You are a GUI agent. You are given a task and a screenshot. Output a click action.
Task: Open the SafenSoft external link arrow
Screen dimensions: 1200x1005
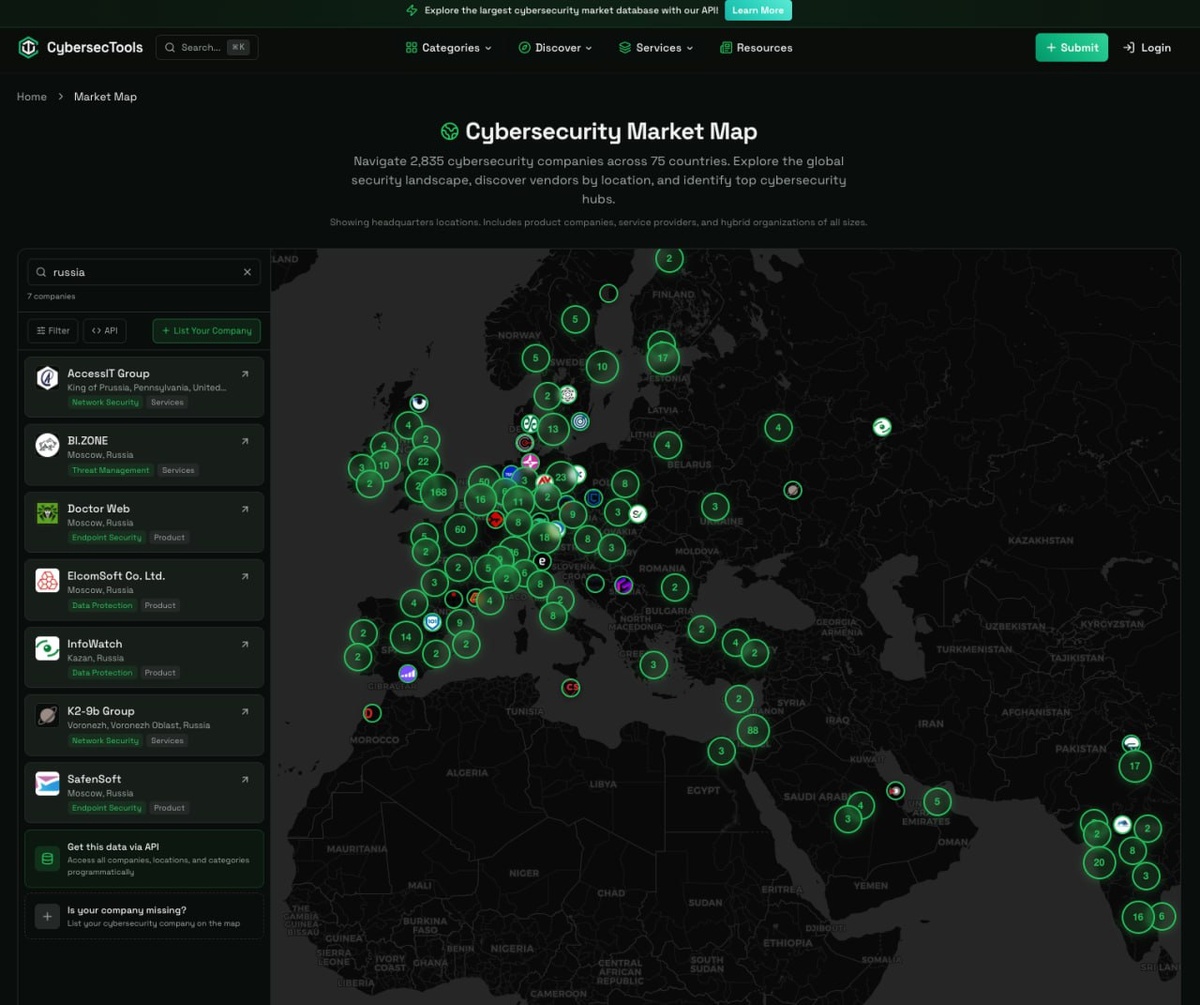tap(245, 779)
